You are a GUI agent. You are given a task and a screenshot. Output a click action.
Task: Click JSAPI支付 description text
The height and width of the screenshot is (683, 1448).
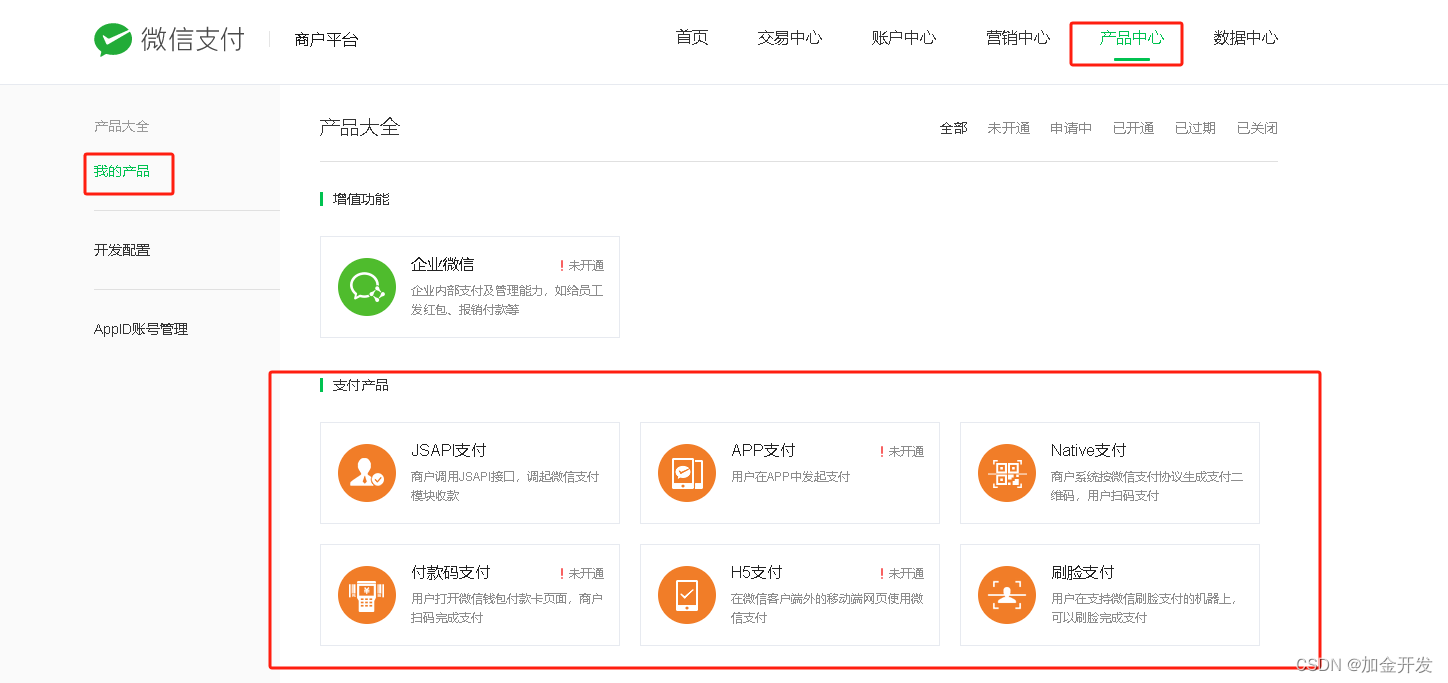click(x=505, y=486)
